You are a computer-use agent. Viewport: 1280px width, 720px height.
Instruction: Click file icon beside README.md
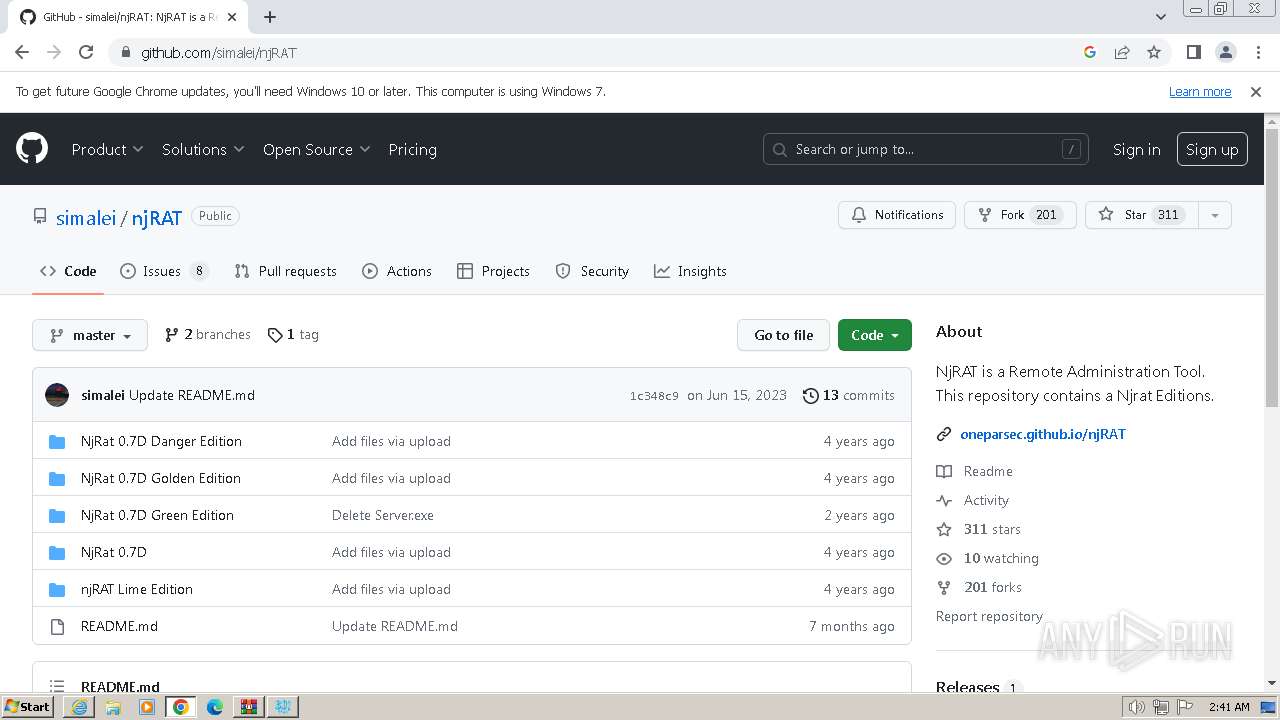point(57,626)
